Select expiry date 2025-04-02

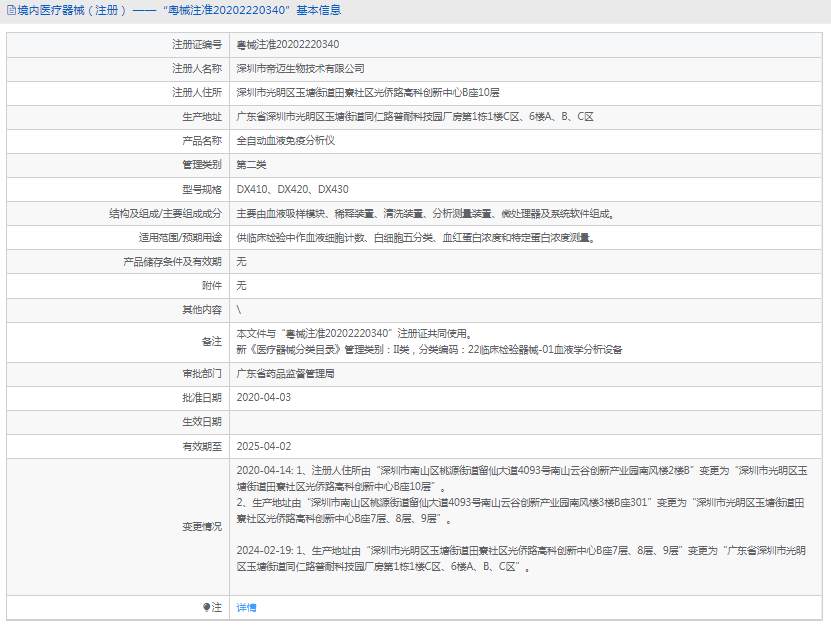point(264,446)
